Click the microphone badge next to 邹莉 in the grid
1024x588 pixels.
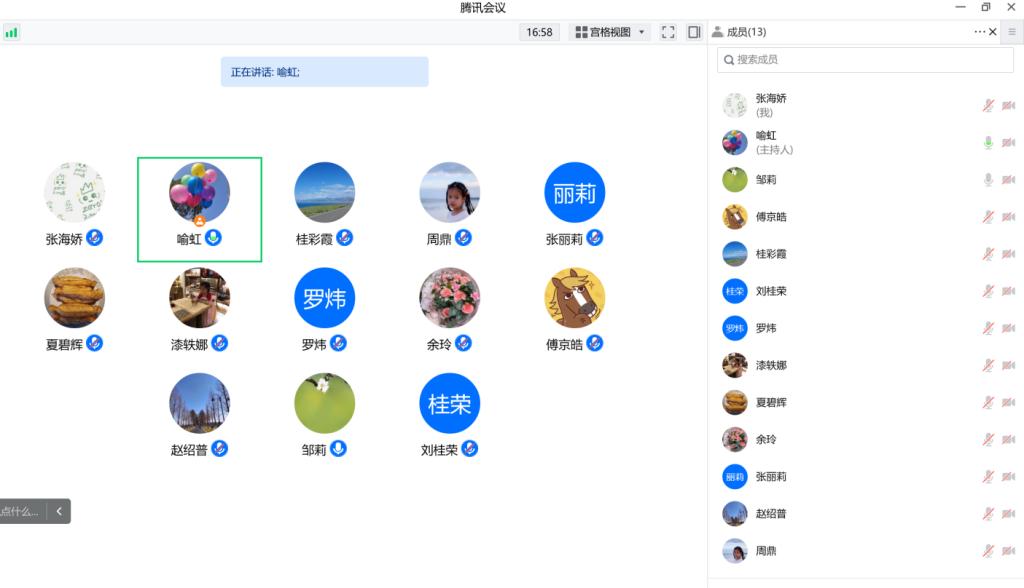[339, 449]
